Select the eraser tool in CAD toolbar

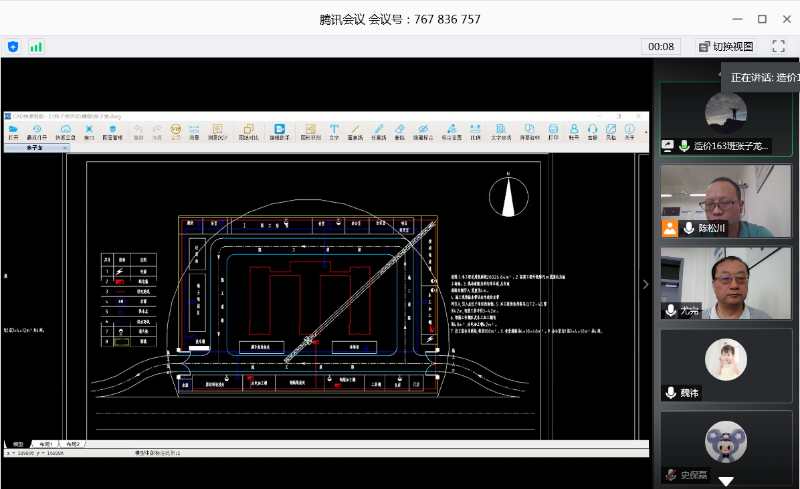tap(399, 131)
